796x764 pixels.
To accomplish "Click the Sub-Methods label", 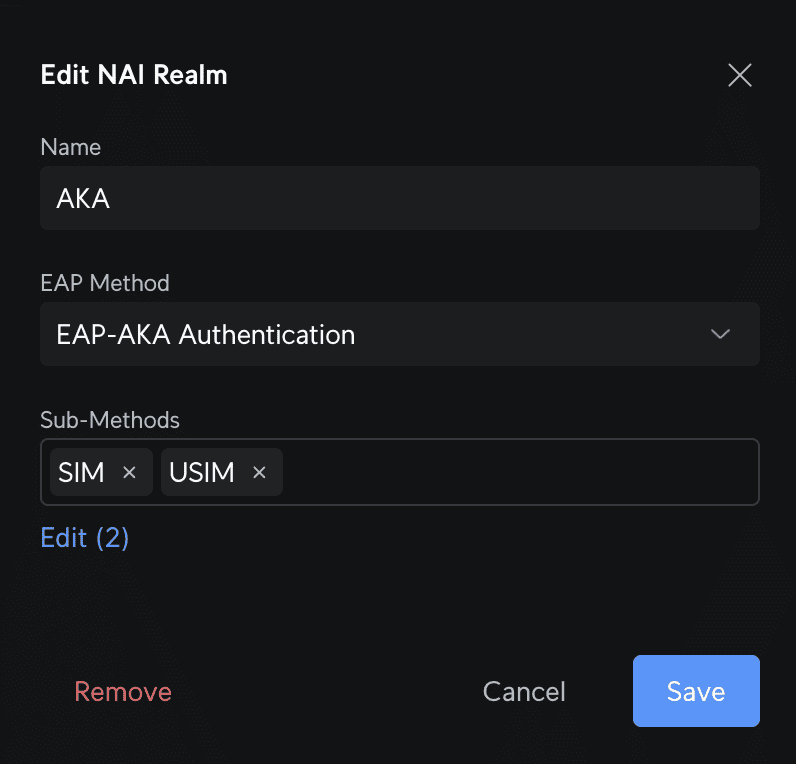I will coord(110,420).
